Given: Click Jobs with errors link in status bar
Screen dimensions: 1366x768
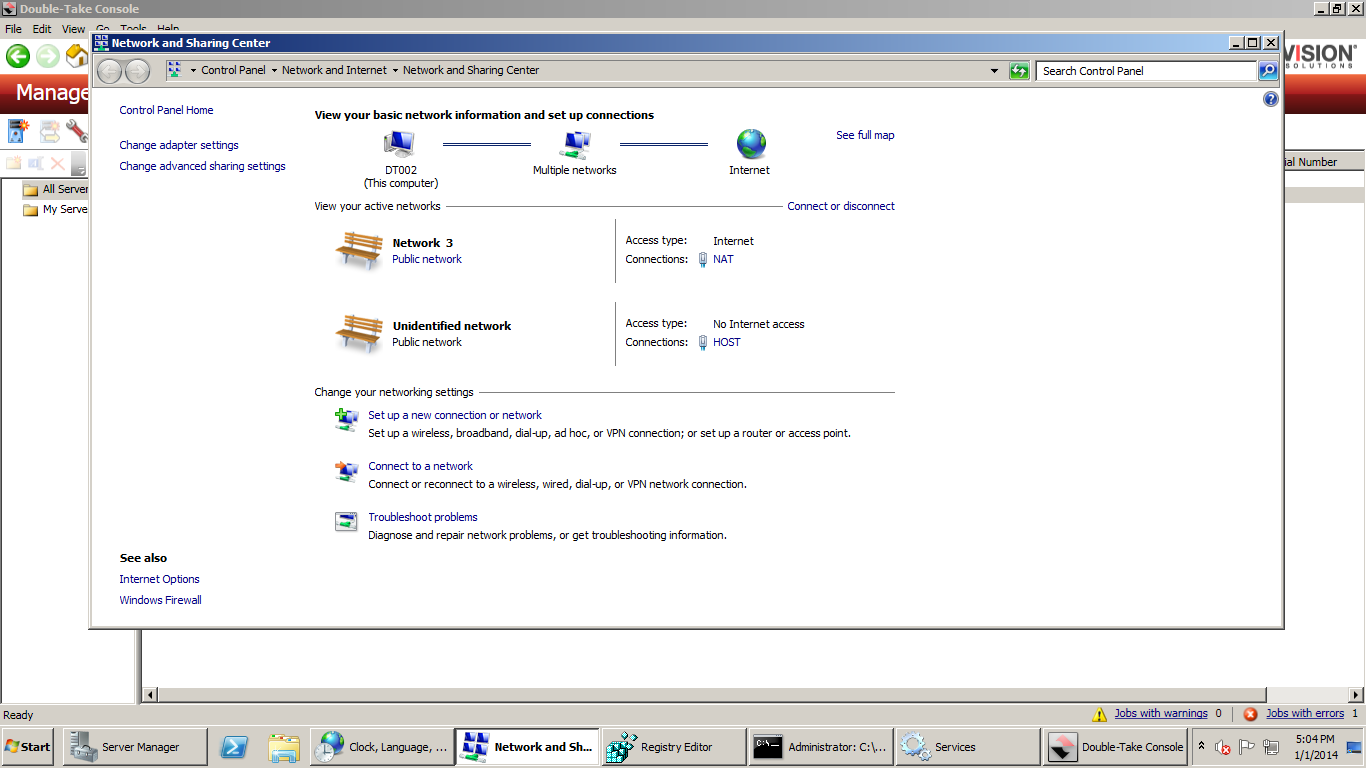Looking at the screenshot, I should tap(1305, 714).
